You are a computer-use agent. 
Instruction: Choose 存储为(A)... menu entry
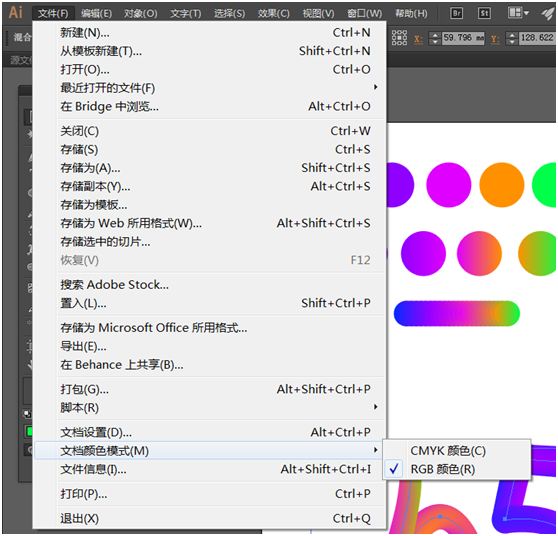click(x=210, y=168)
